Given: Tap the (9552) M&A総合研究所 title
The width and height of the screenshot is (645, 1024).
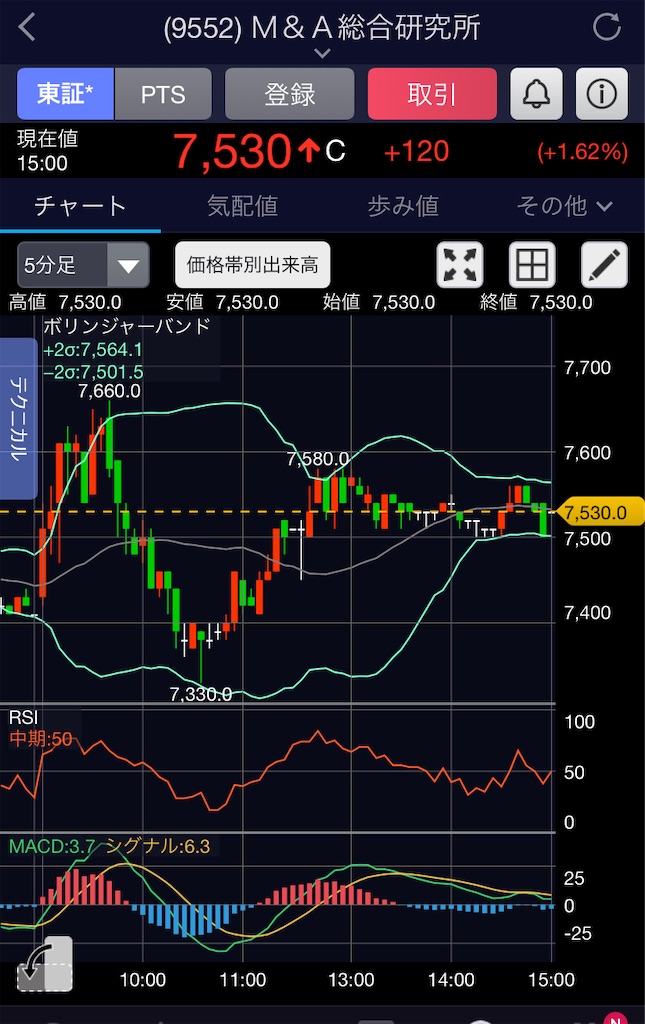Looking at the screenshot, I should pyautogui.click(x=322, y=27).
